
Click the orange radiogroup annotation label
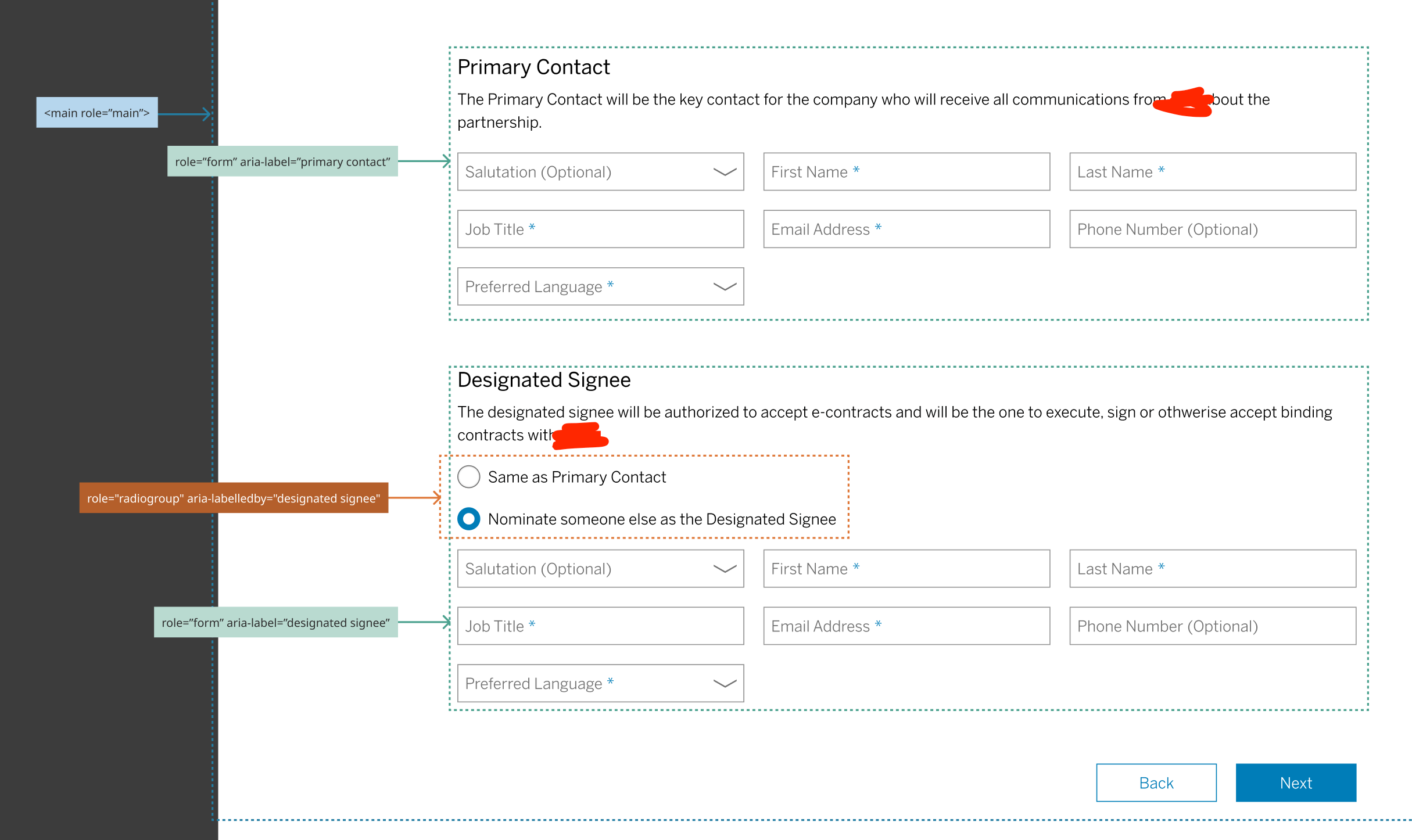234,498
